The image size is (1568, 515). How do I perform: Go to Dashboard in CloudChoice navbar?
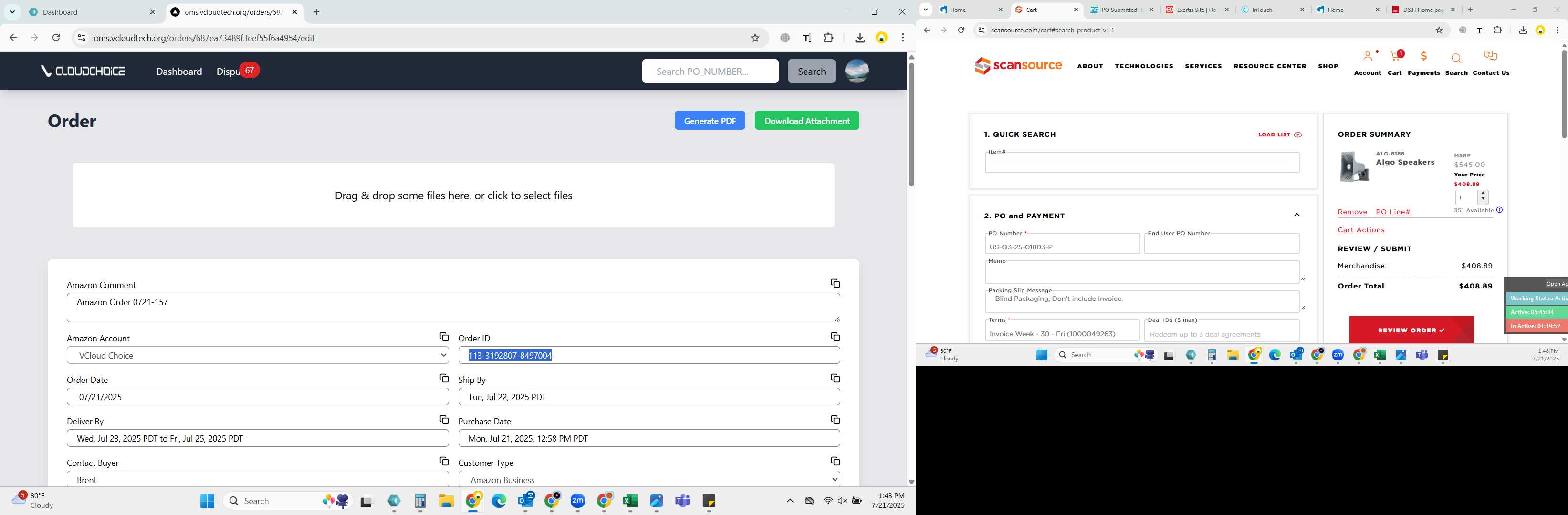[x=179, y=71]
